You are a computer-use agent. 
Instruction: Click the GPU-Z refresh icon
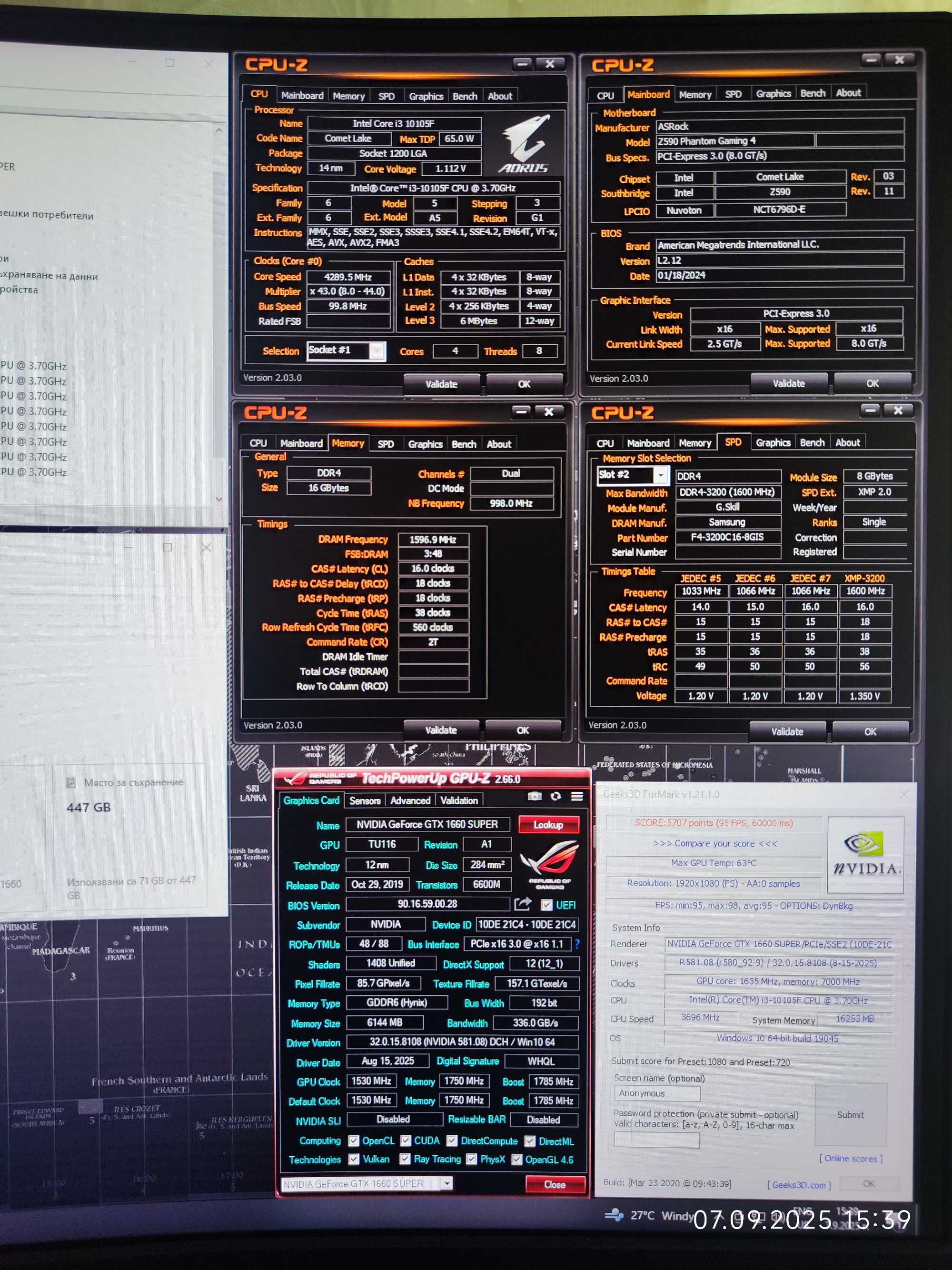point(555,796)
